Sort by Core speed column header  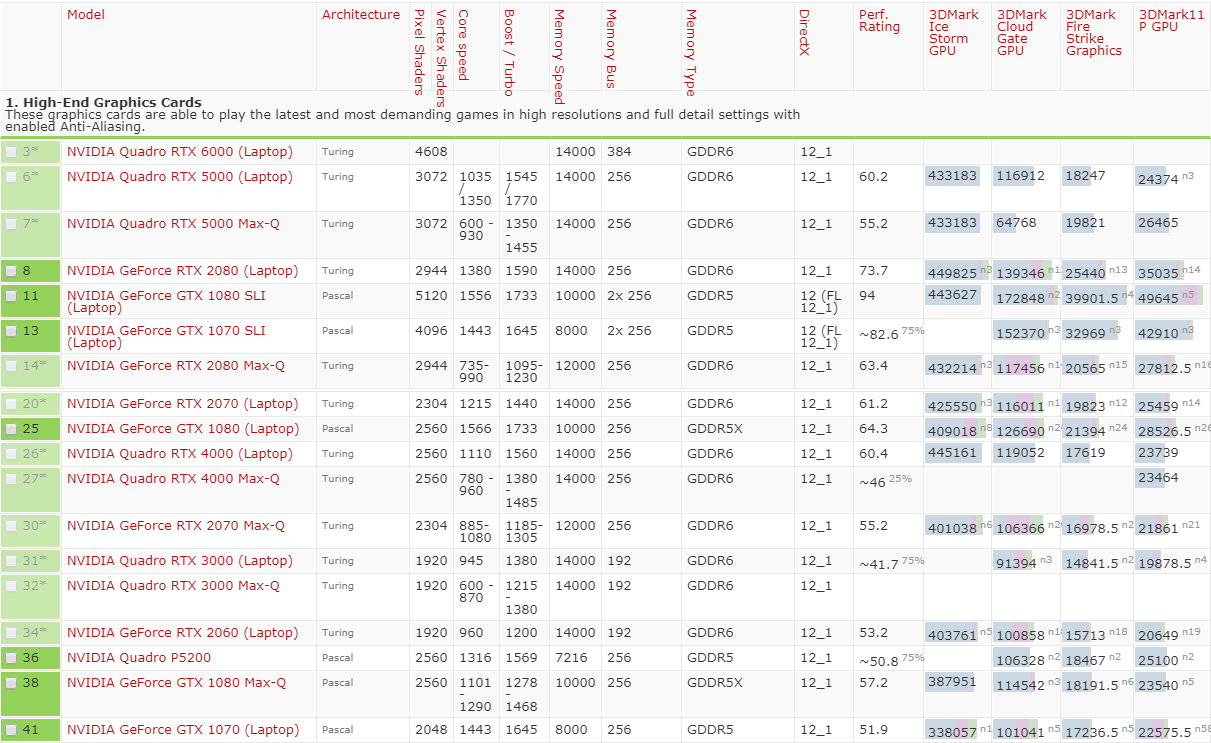coord(462,47)
